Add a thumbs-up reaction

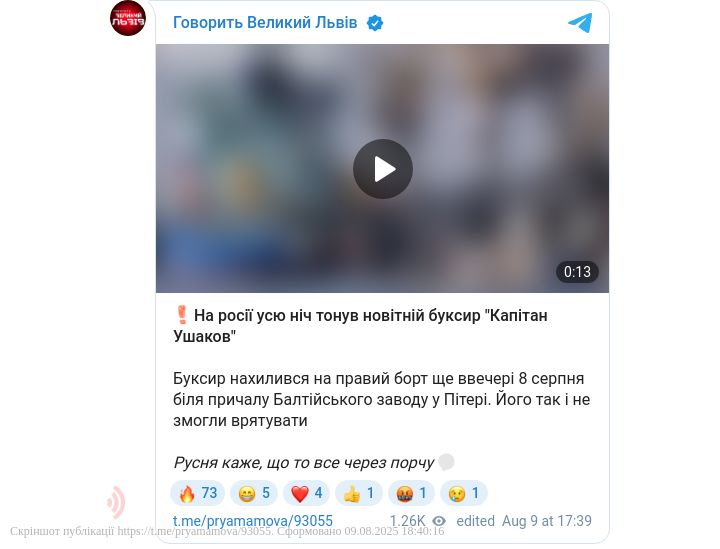359,493
